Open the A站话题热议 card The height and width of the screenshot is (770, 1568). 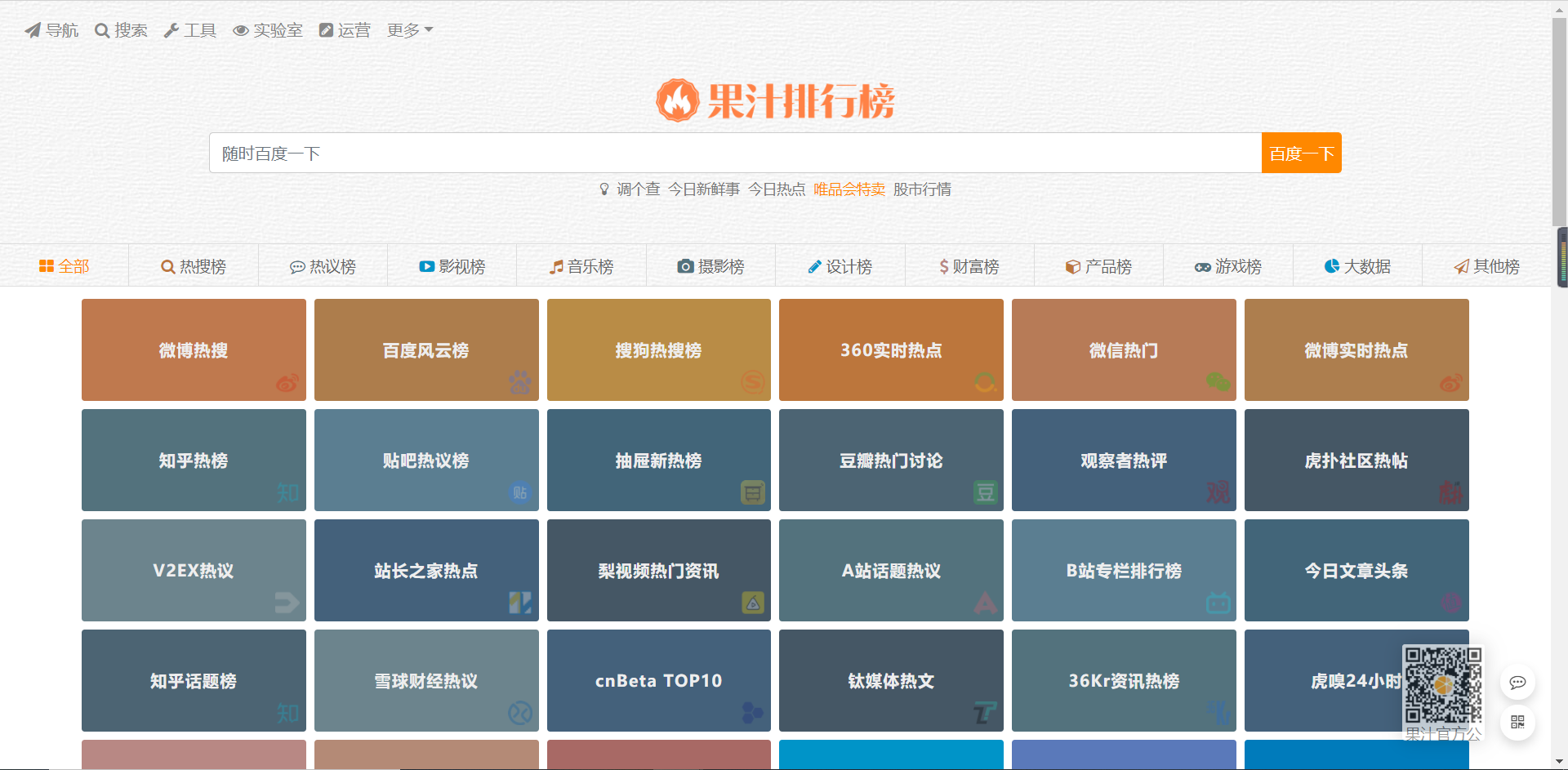tap(891, 570)
